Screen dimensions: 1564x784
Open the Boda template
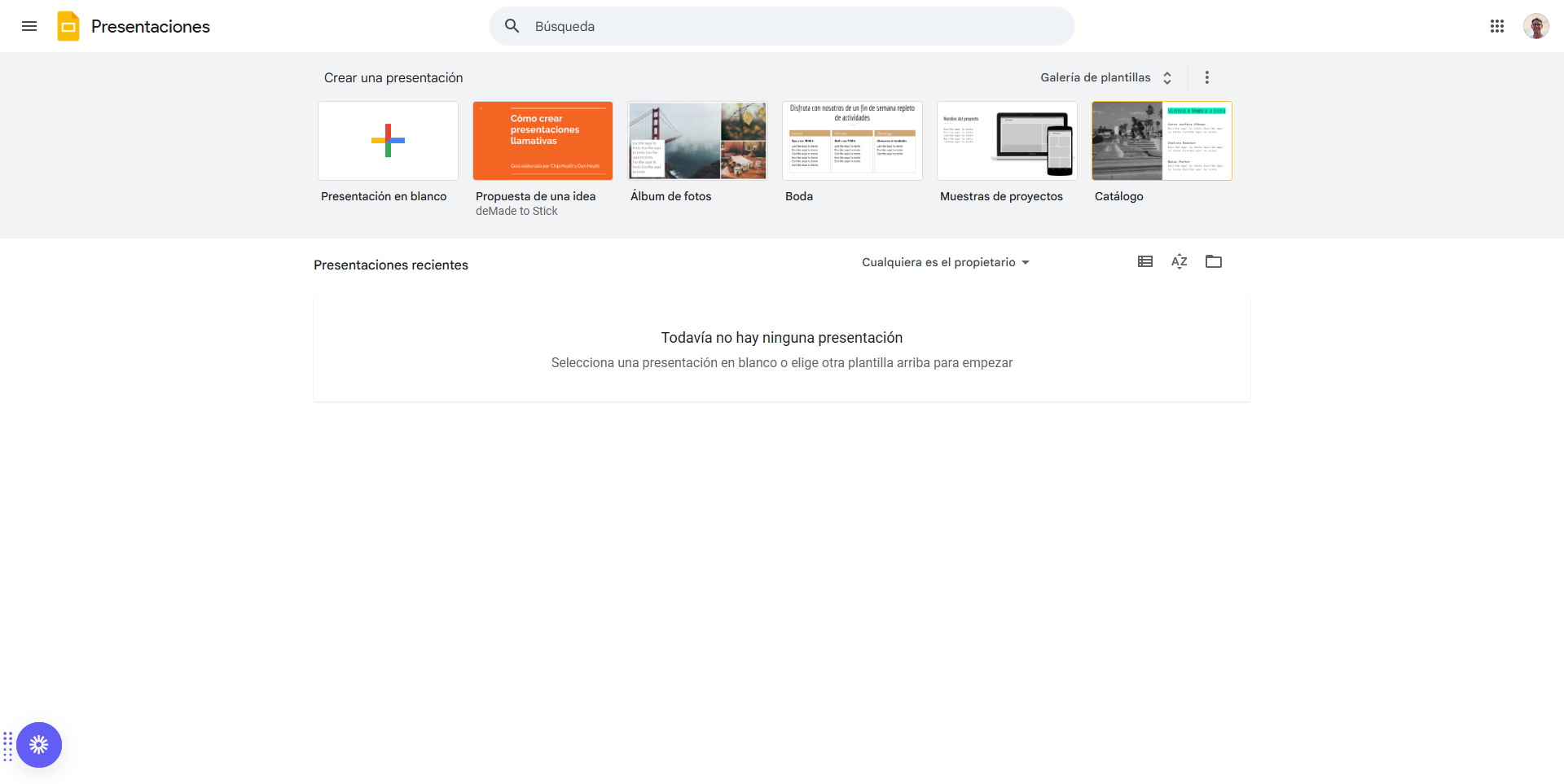[x=852, y=141]
